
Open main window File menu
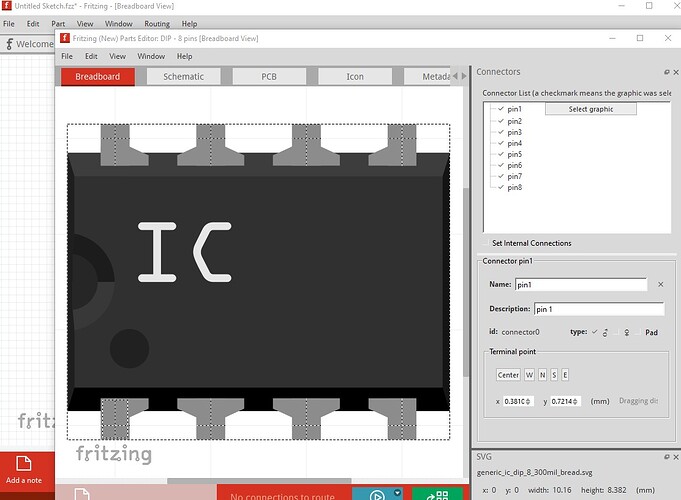(9, 24)
